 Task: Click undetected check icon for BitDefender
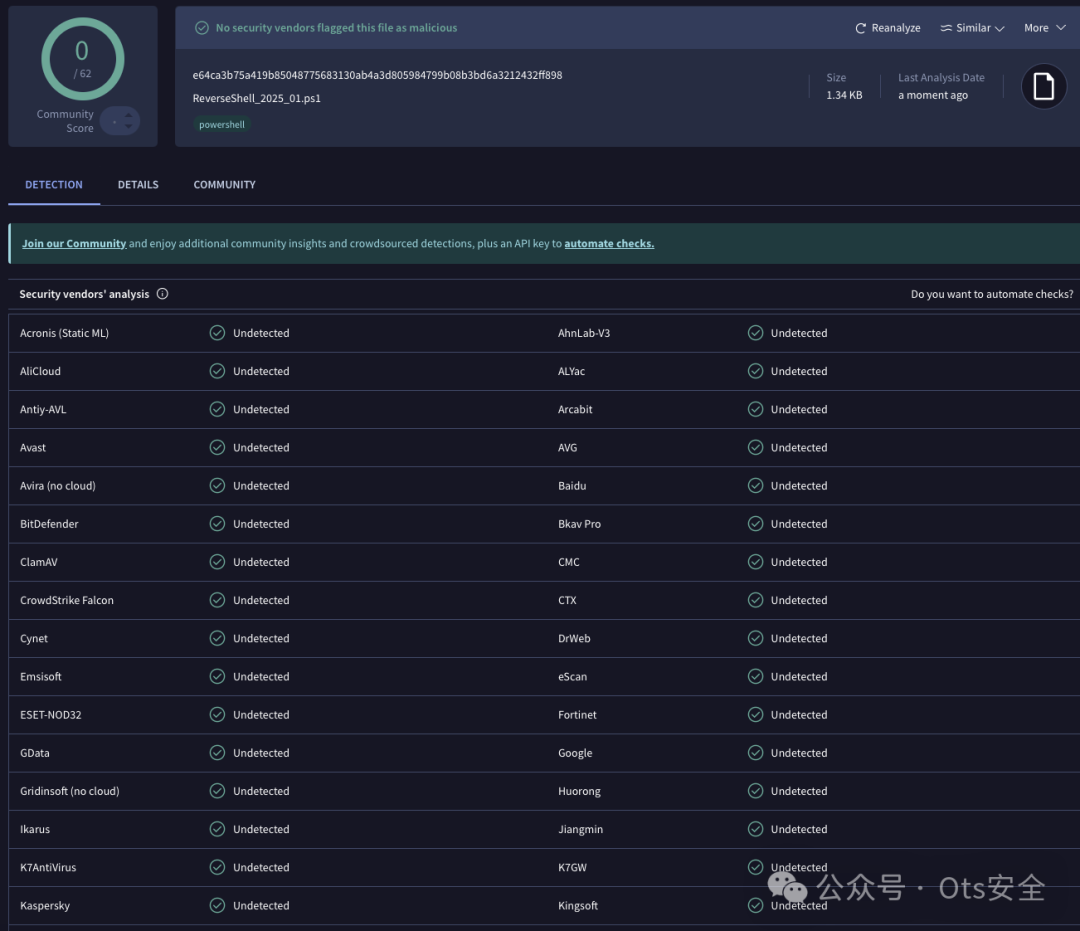(217, 524)
